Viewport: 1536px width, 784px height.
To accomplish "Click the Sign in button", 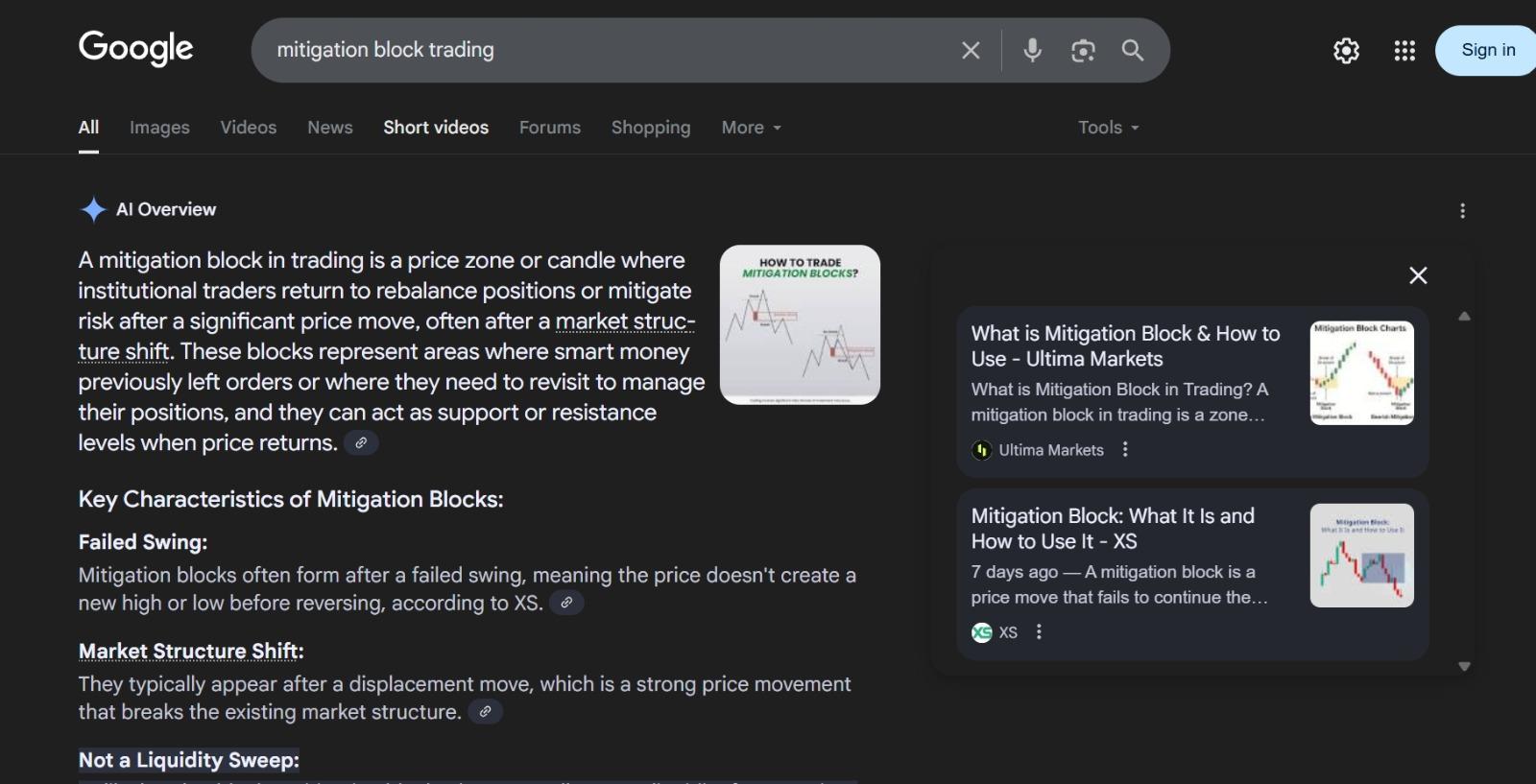I will pos(1487,50).
